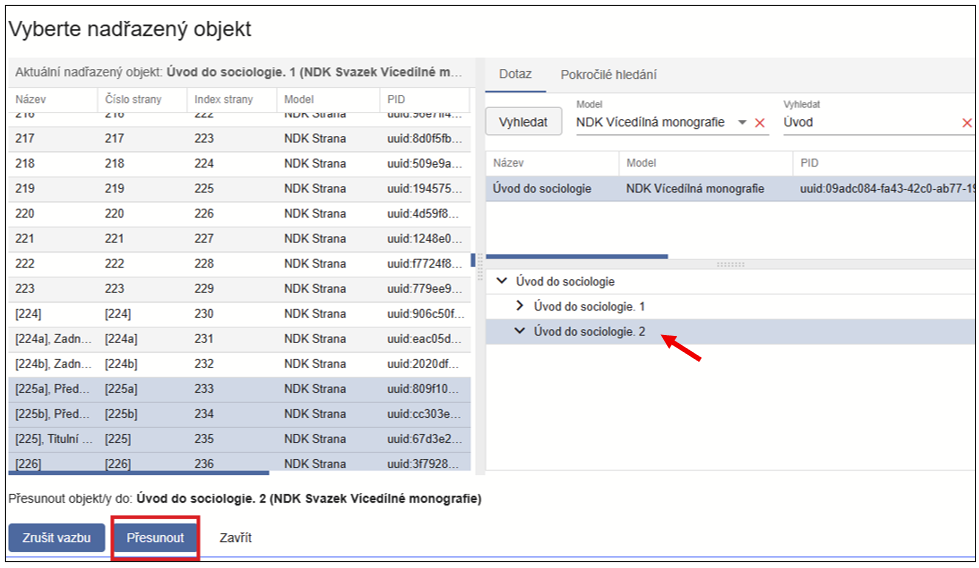Open the Model dropdown arrow
This screenshot has height=568, width=979.
(742, 123)
